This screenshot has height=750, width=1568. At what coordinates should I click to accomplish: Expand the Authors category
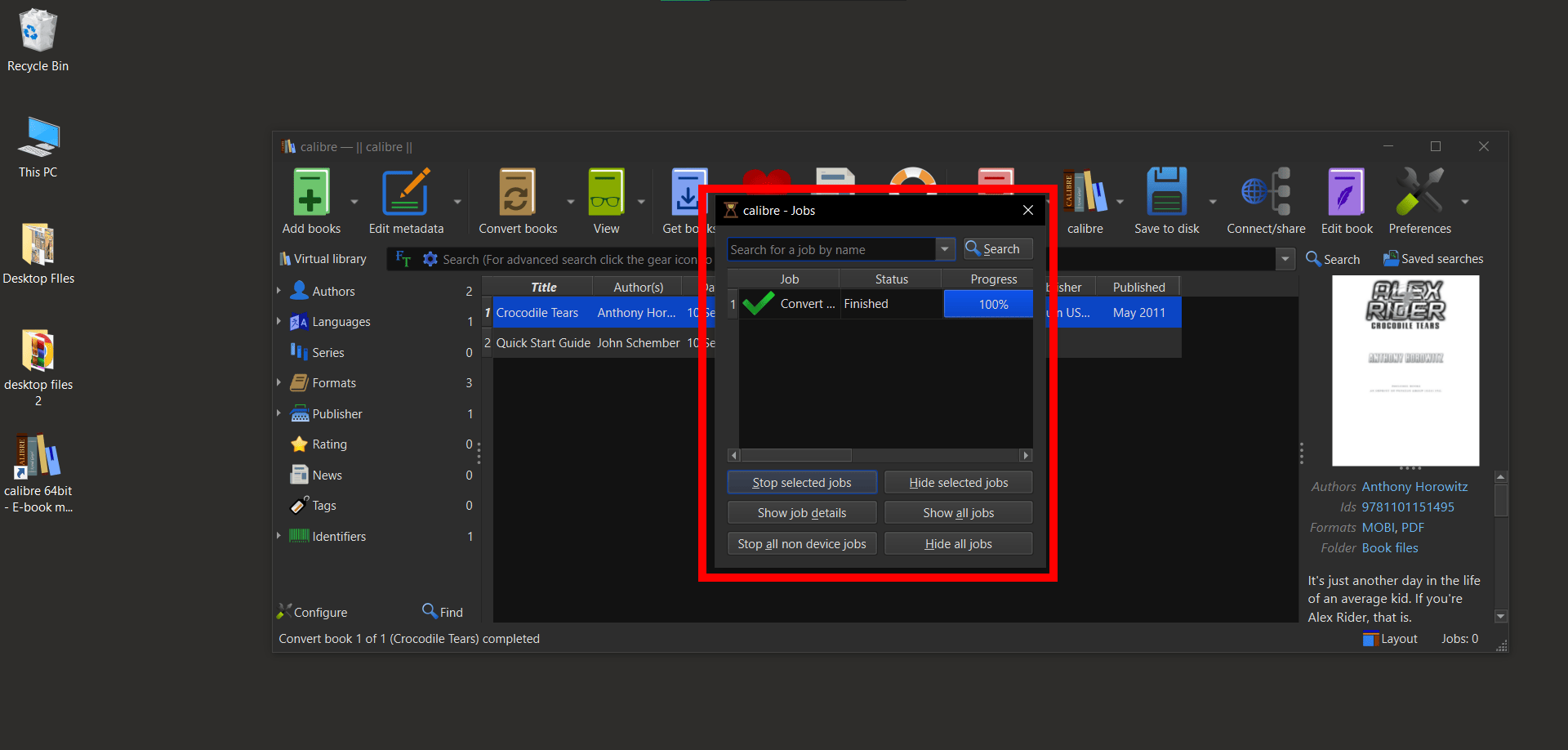[279, 290]
